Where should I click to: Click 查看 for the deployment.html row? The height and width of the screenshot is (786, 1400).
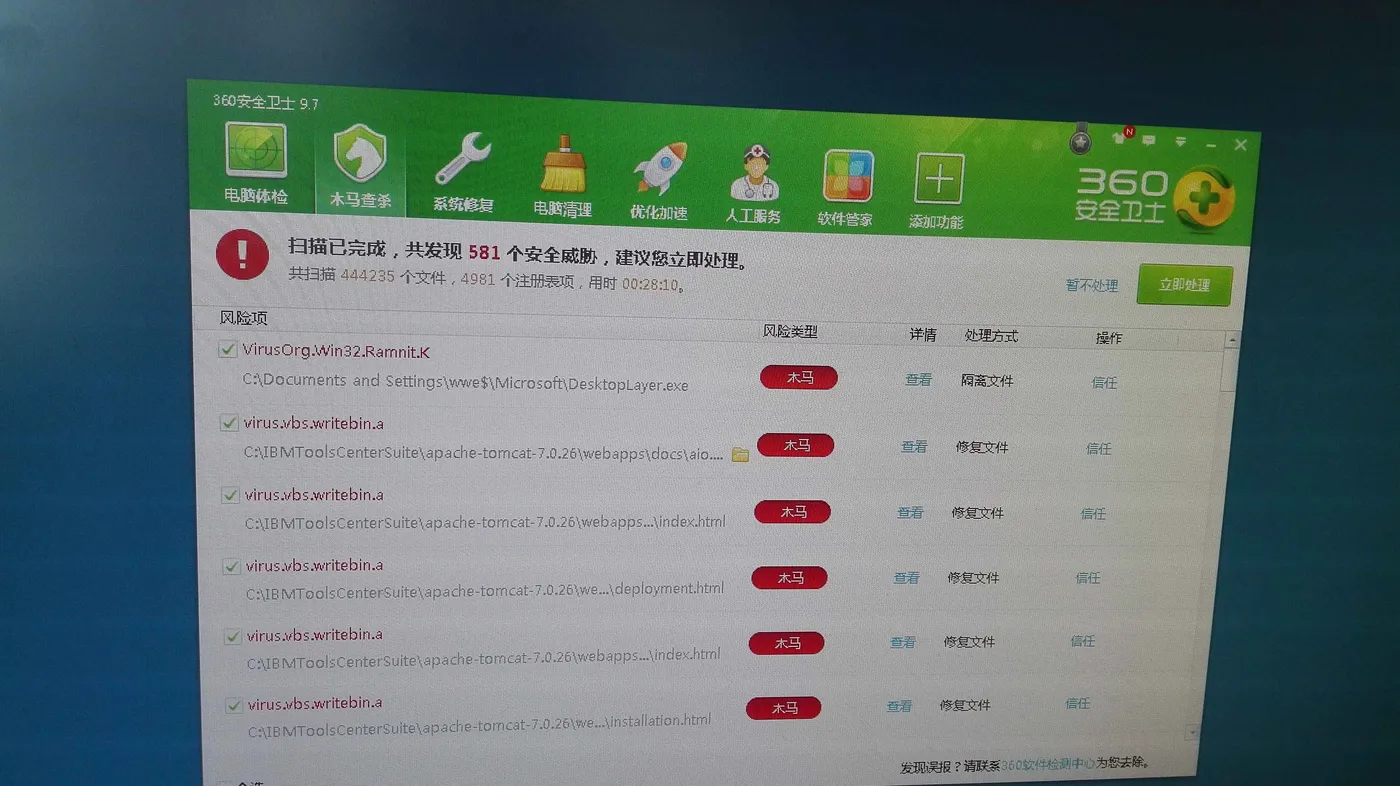pos(906,578)
